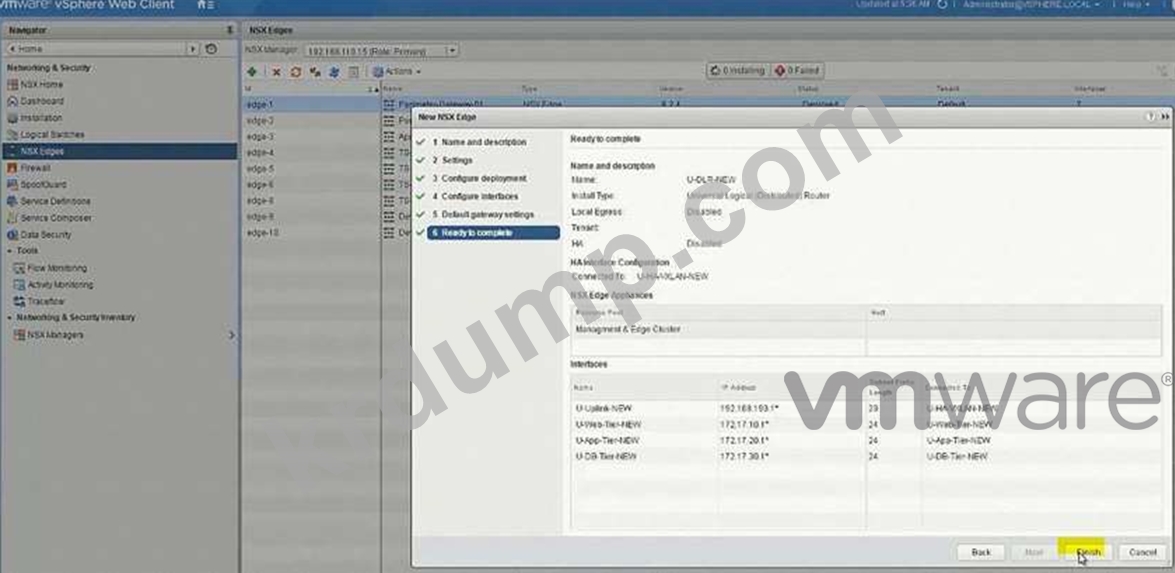Open the Help dropdown in top bar
Viewport: 1175px width, 573px height.
[1137, 4]
